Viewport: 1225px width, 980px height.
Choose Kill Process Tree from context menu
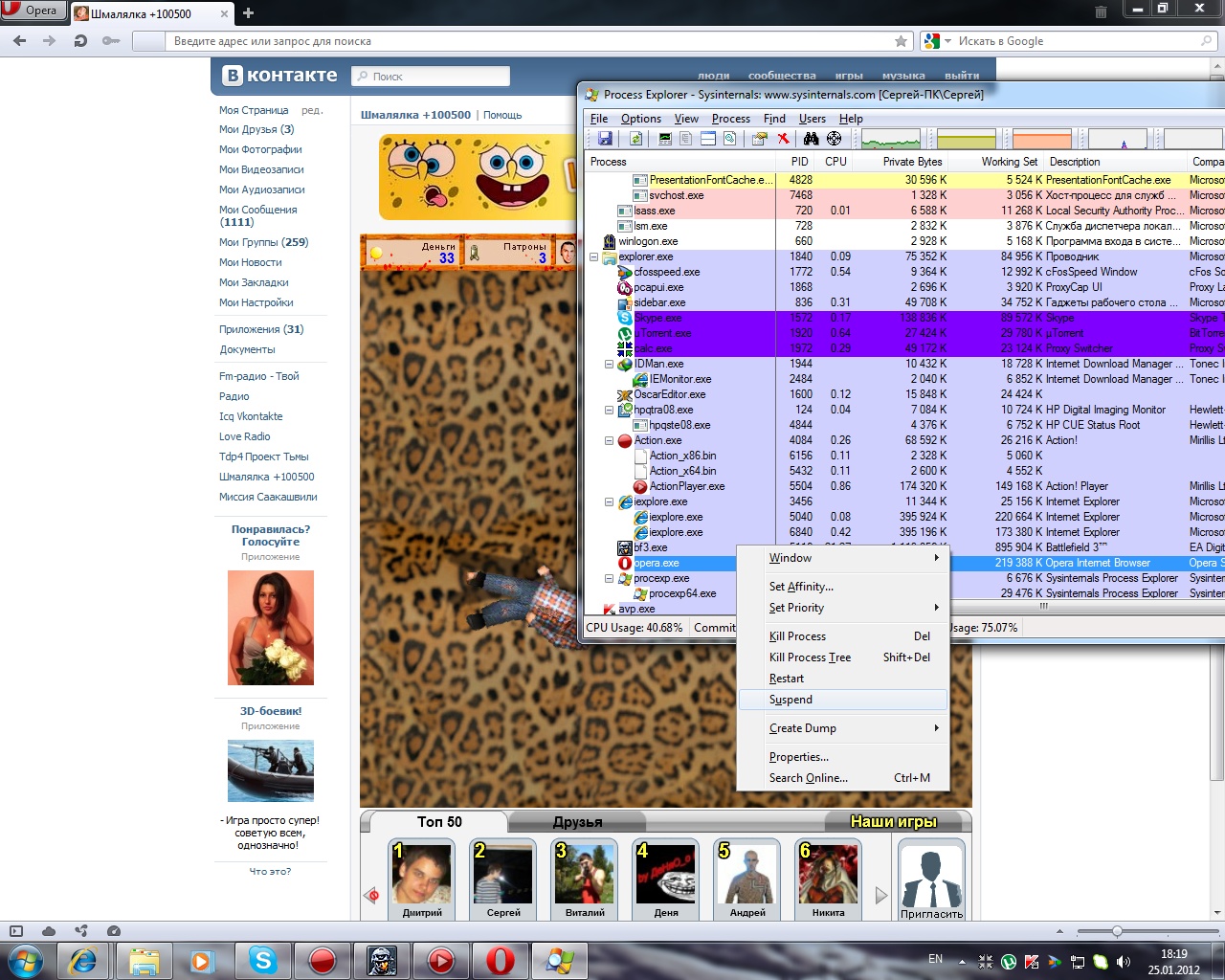(x=810, y=657)
